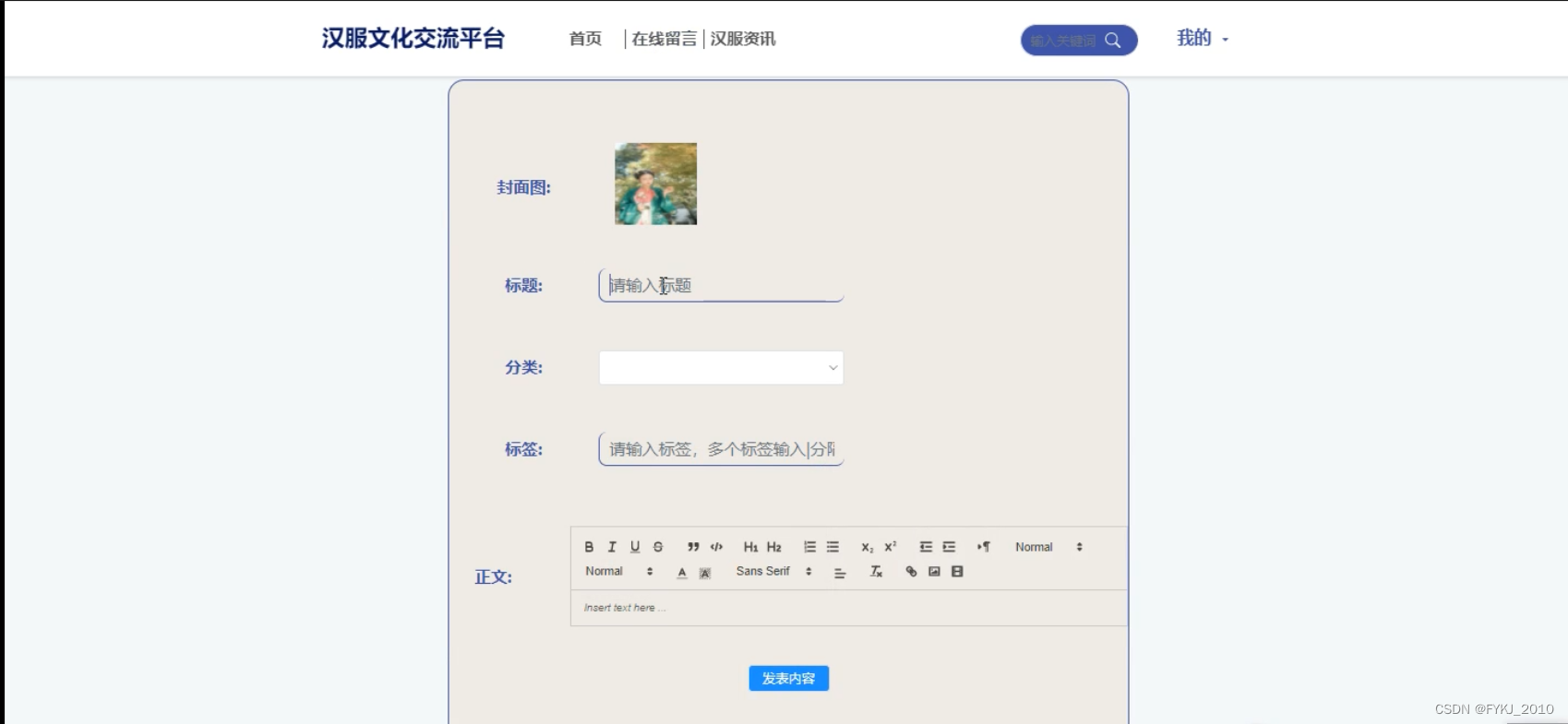This screenshot has height=724, width=1568.
Task: Click into the editor text area
Action: [x=849, y=608]
